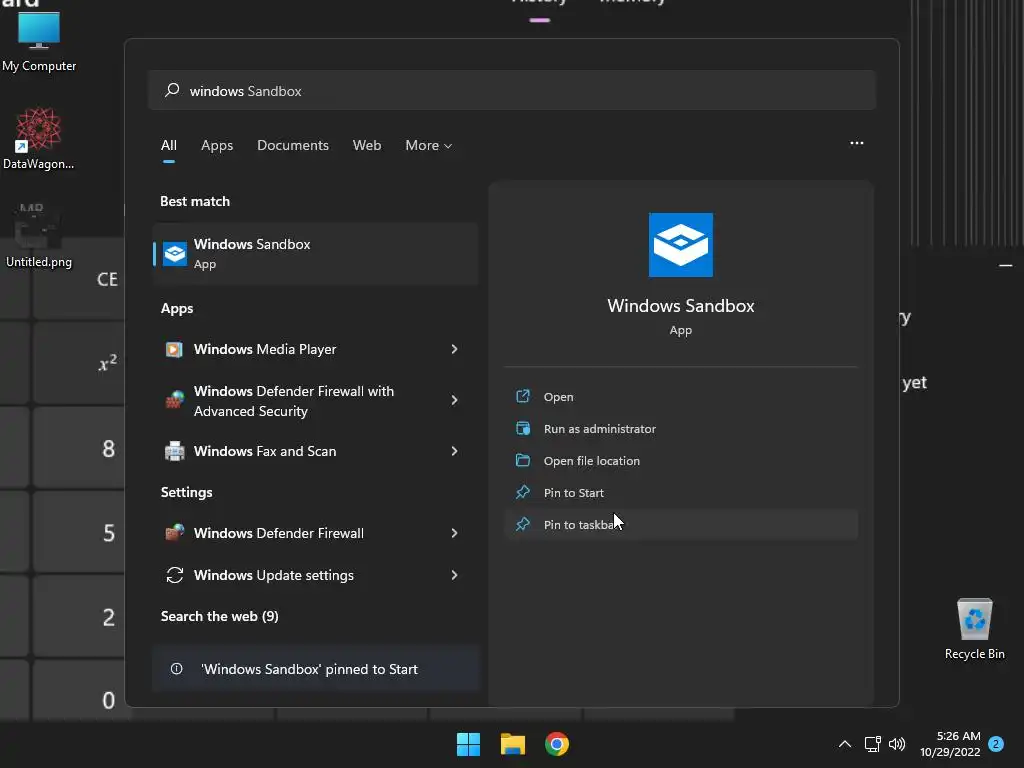Select the DataWagon desktop shortcut
The height and width of the screenshot is (768, 1024).
[x=39, y=138]
